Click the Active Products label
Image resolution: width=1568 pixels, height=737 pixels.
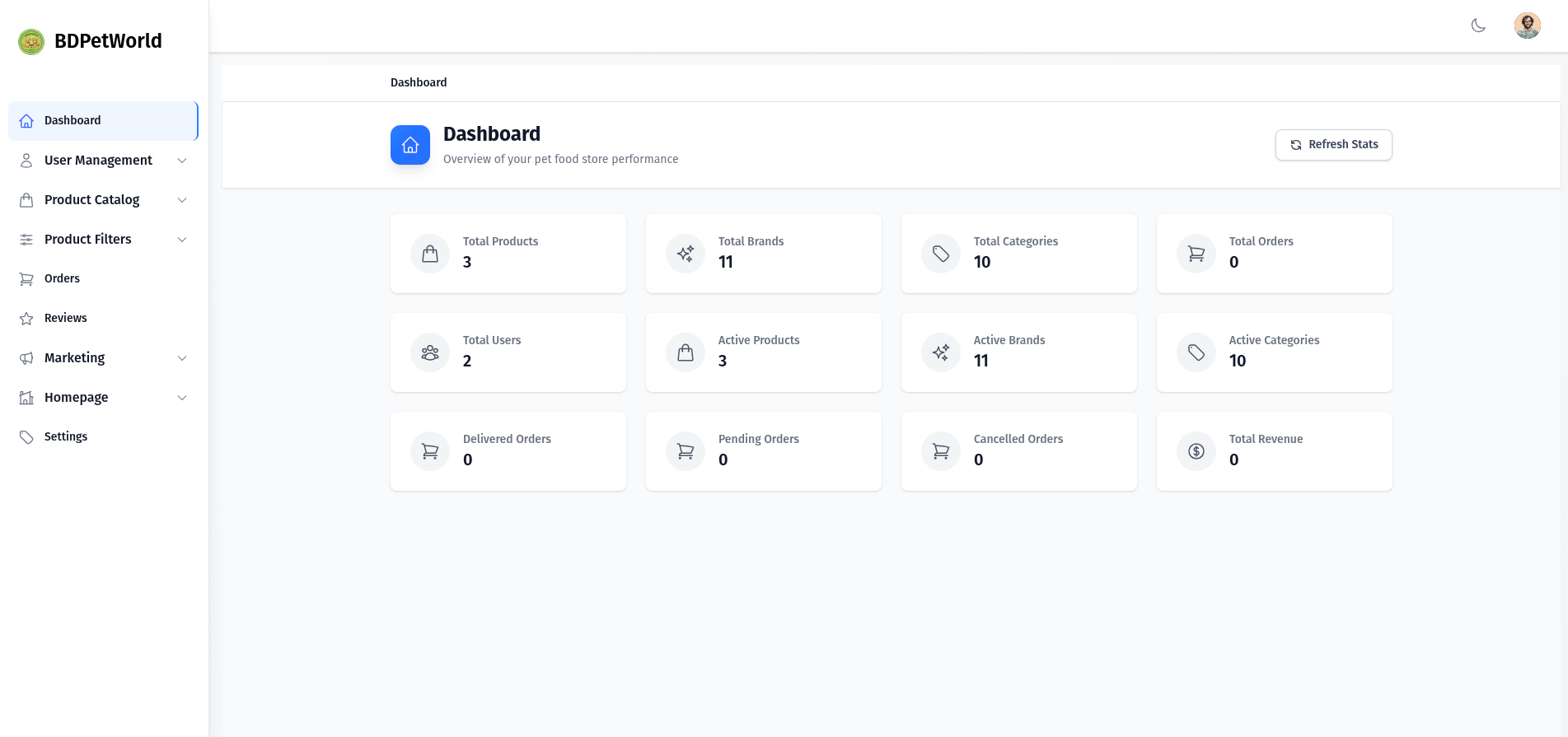[759, 340]
